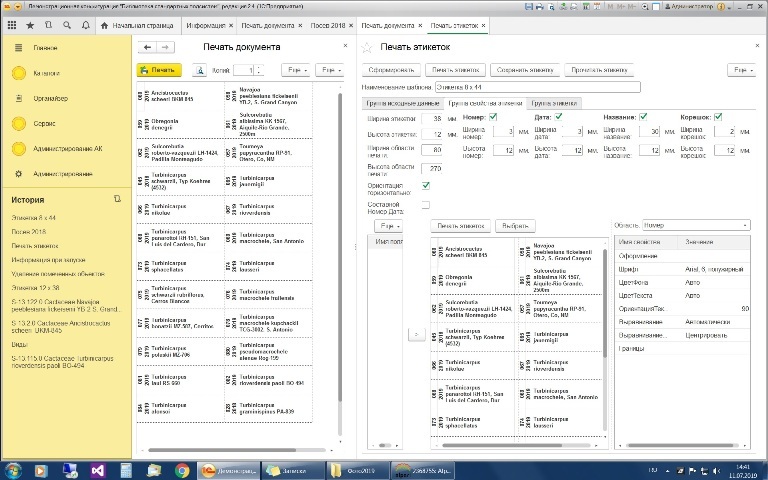Open the history icon in the top toolbar
The height and width of the screenshot is (480, 768).
pyautogui.click(x=49, y=22)
